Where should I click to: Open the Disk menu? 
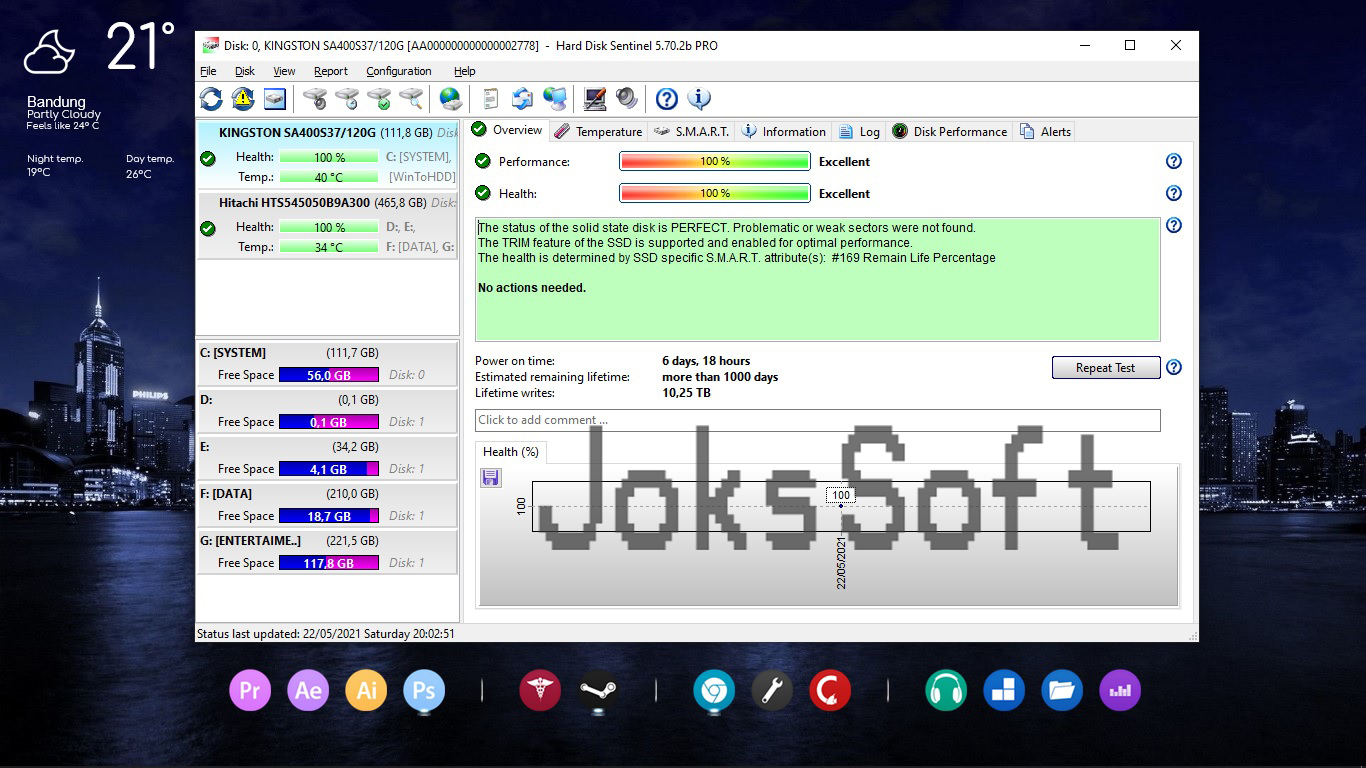click(244, 71)
